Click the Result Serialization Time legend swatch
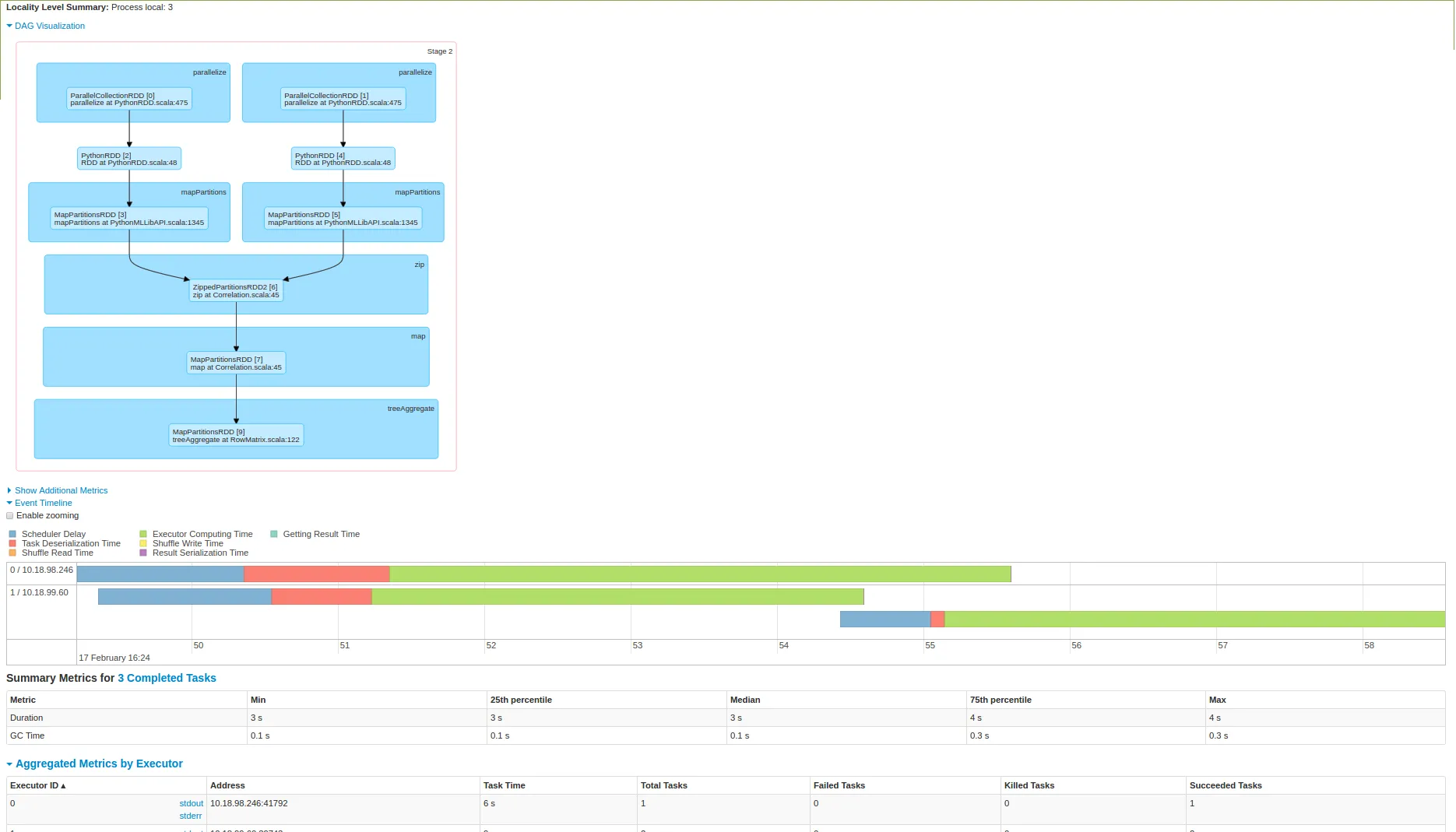The width and height of the screenshot is (1456, 832). click(143, 553)
